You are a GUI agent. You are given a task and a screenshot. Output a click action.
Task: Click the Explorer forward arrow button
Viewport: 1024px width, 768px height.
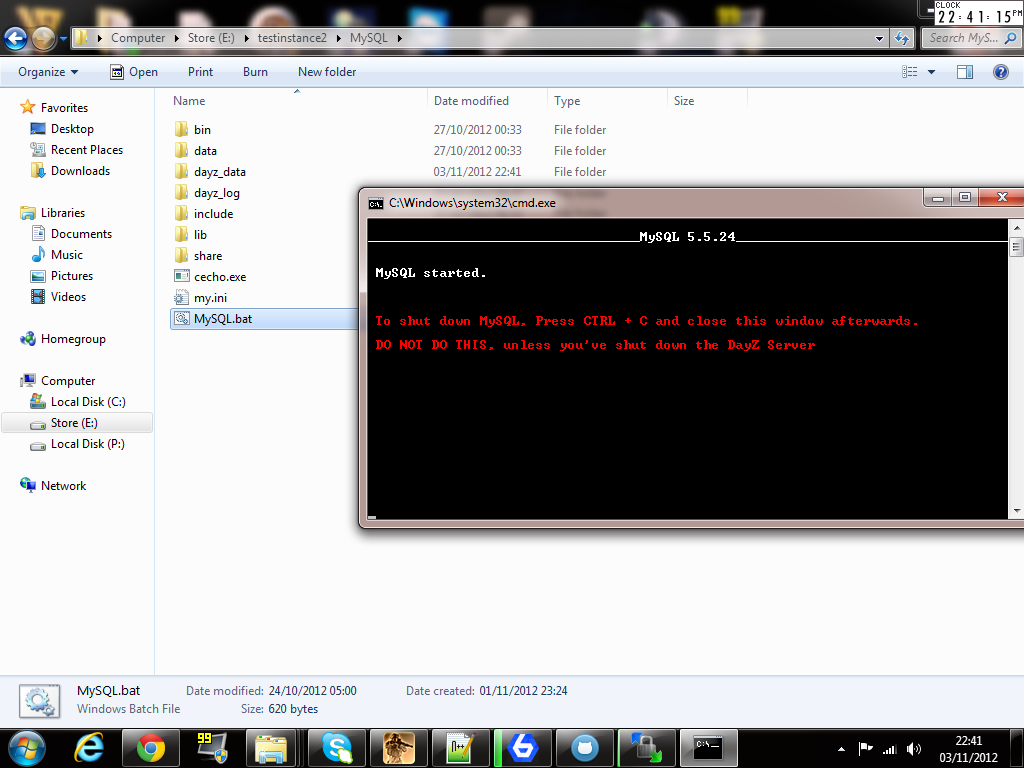(43, 39)
